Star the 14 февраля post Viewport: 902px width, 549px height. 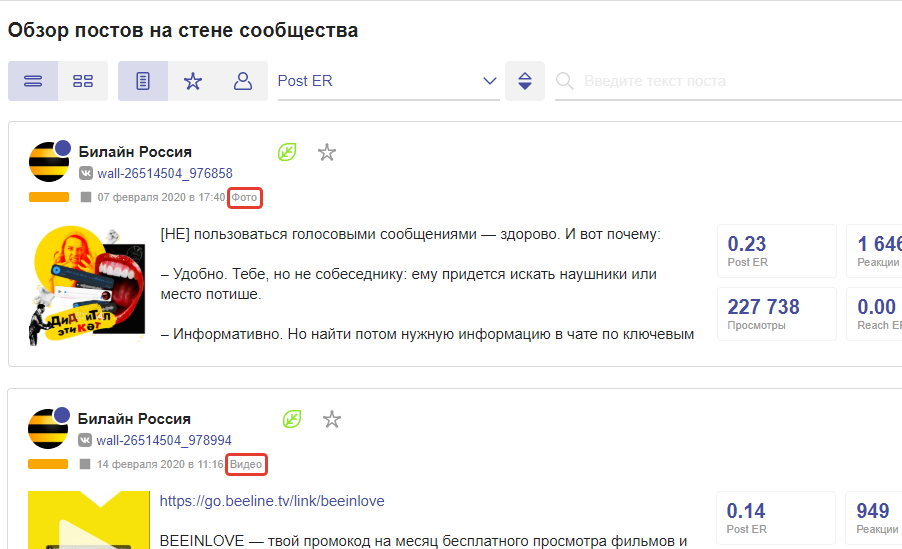pos(332,420)
